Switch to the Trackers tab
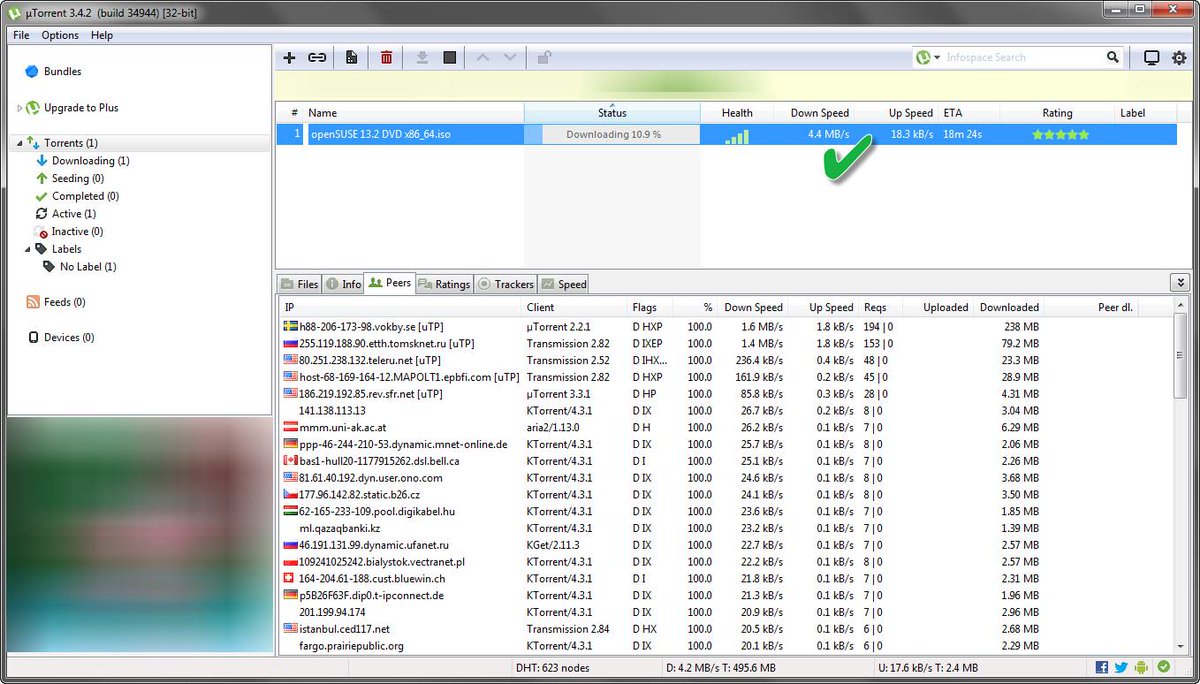1200x684 pixels. click(505, 283)
